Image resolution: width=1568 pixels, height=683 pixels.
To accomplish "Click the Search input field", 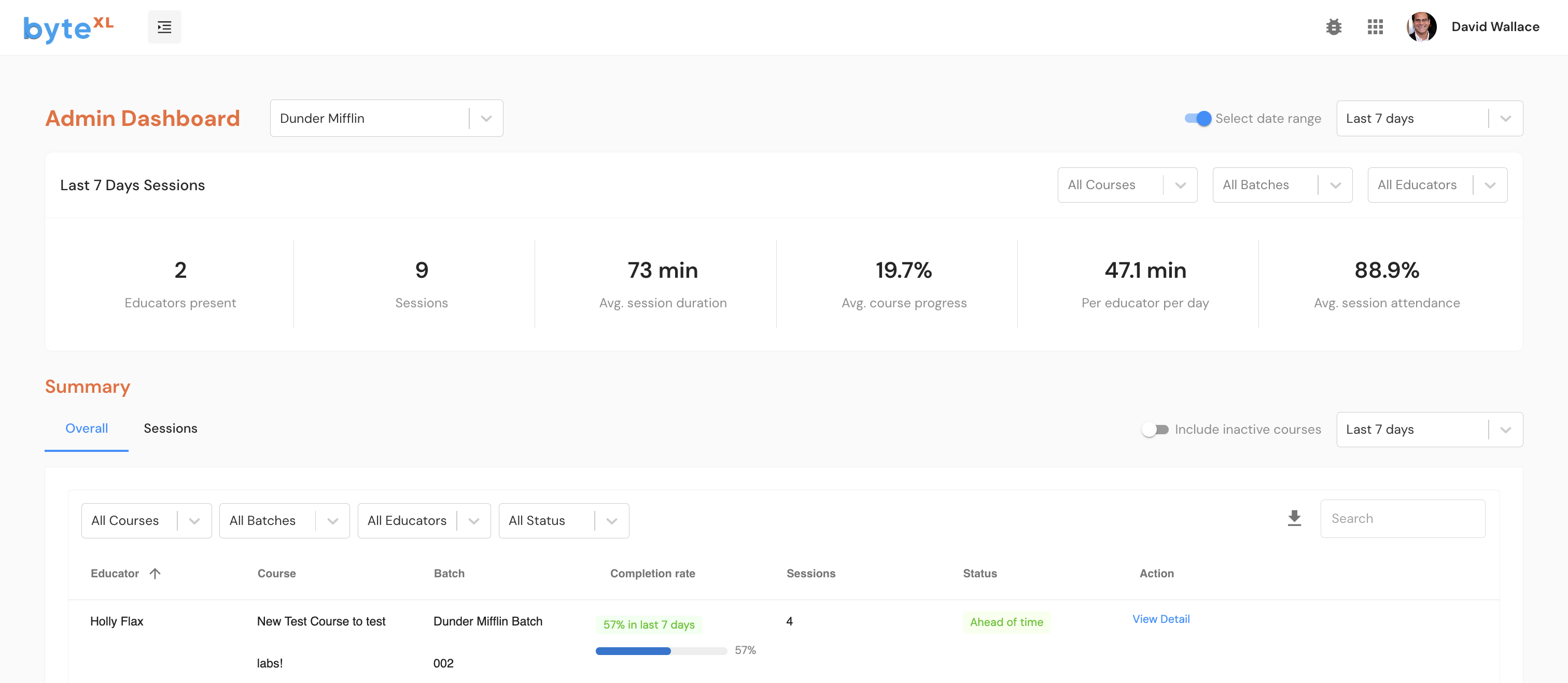I will [1402, 519].
